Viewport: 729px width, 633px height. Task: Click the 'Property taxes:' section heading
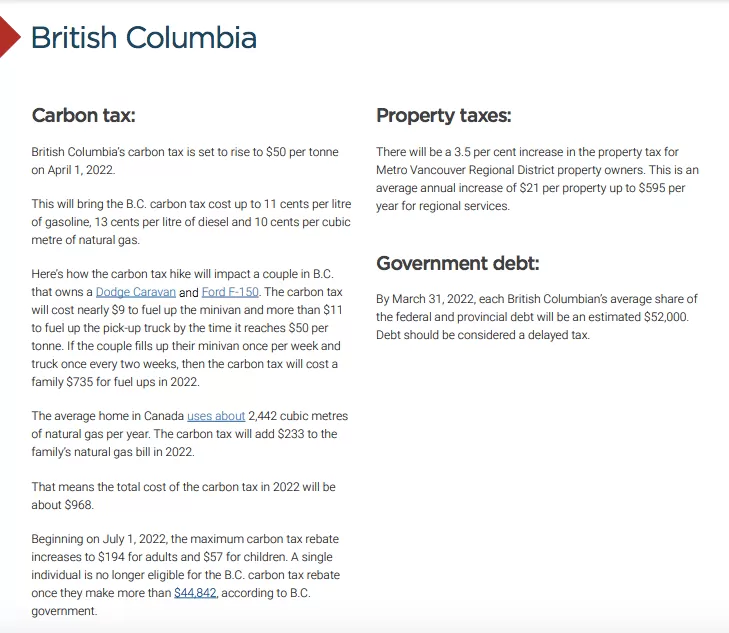pyautogui.click(x=444, y=115)
